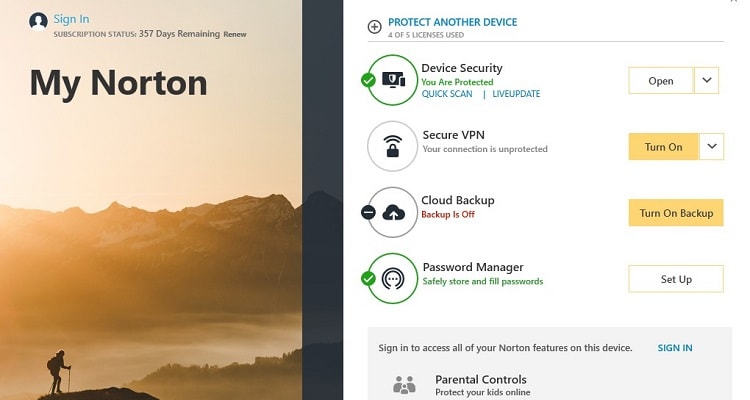Click the Parental Controls title

pos(481,379)
